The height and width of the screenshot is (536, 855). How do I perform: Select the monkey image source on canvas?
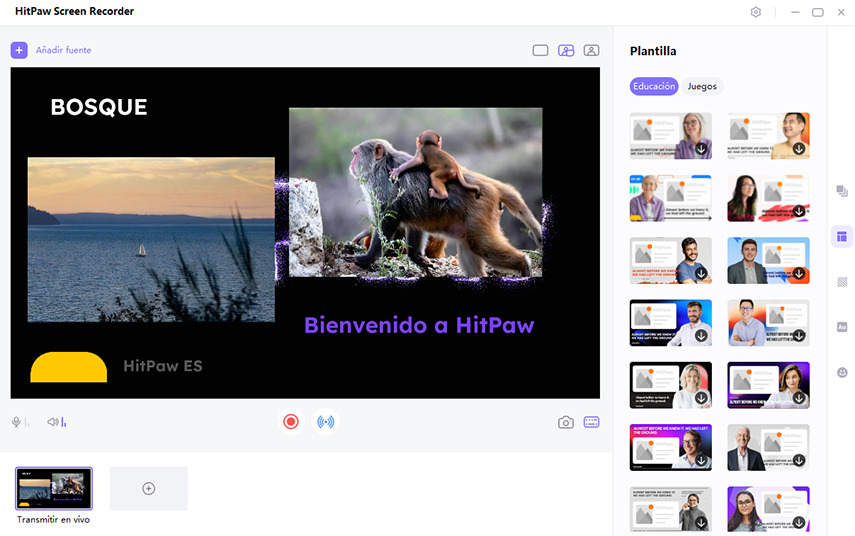pos(416,192)
